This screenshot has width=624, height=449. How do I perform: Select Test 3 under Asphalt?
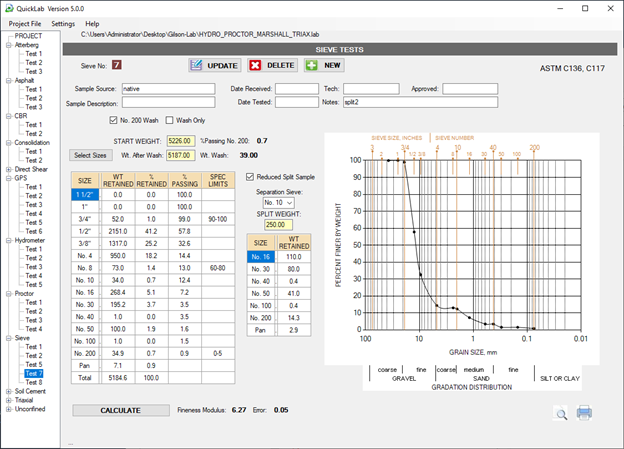point(34,107)
